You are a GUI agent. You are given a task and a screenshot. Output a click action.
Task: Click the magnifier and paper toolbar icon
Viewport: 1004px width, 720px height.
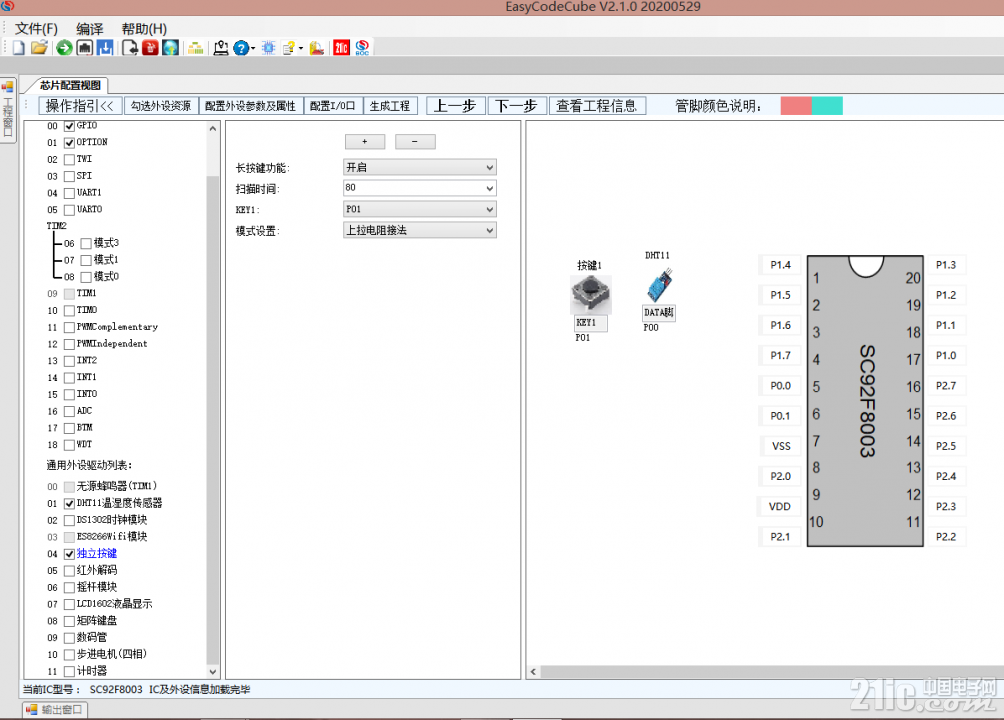[x=316, y=48]
